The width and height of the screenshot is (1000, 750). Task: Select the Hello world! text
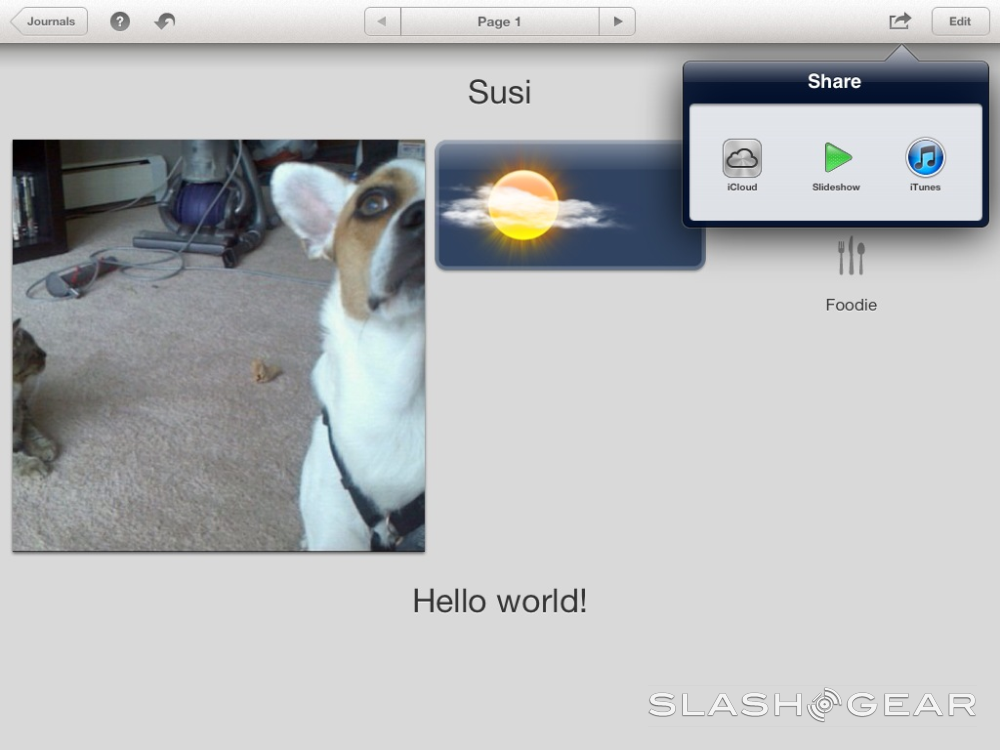[x=499, y=601]
